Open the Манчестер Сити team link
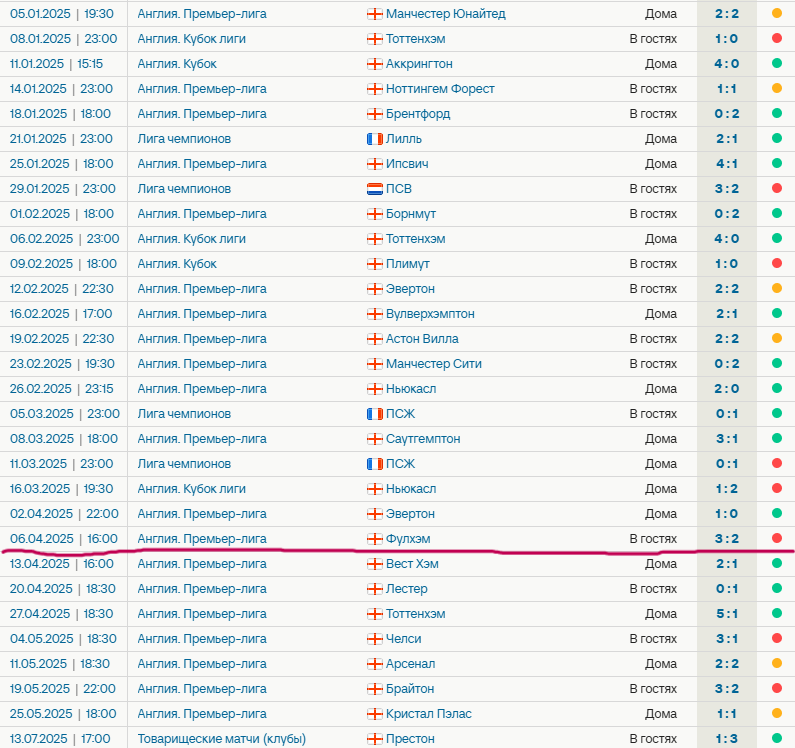795x748 pixels. (x=433, y=364)
